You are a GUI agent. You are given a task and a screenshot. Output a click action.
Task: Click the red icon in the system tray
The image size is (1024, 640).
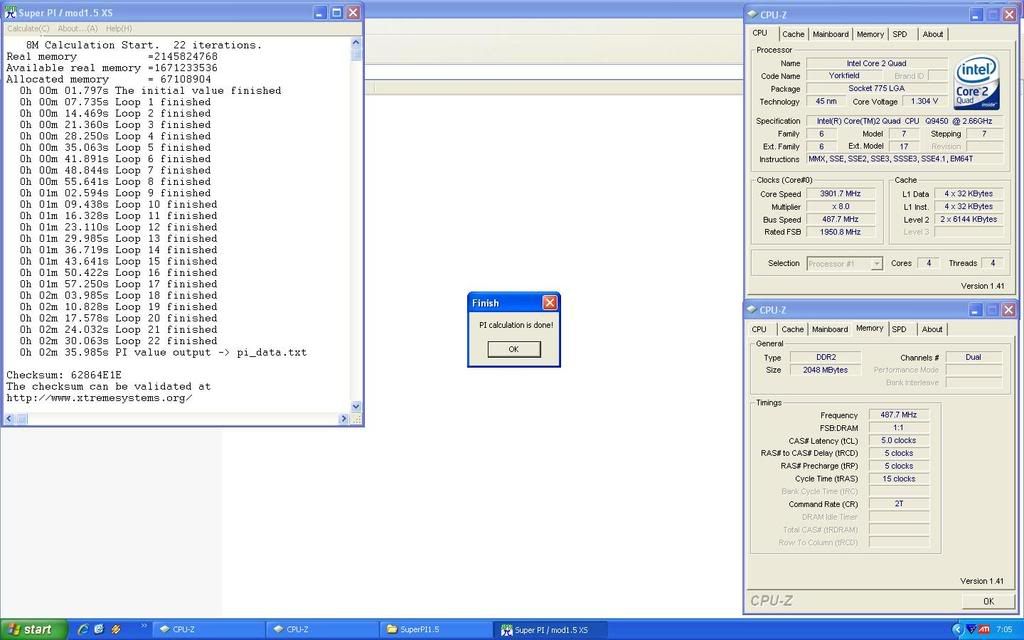click(x=984, y=629)
